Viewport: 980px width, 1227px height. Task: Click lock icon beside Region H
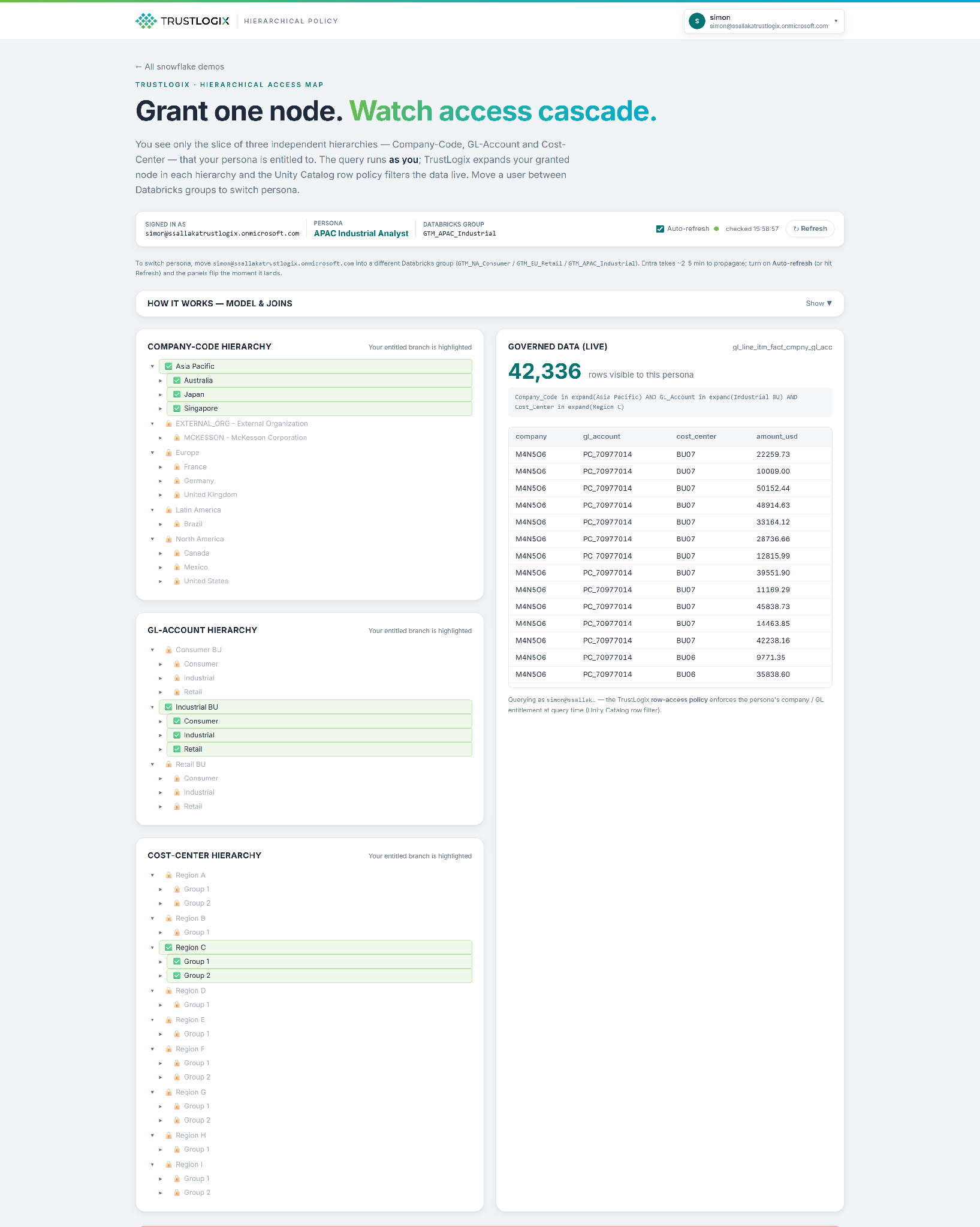[x=168, y=1135]
